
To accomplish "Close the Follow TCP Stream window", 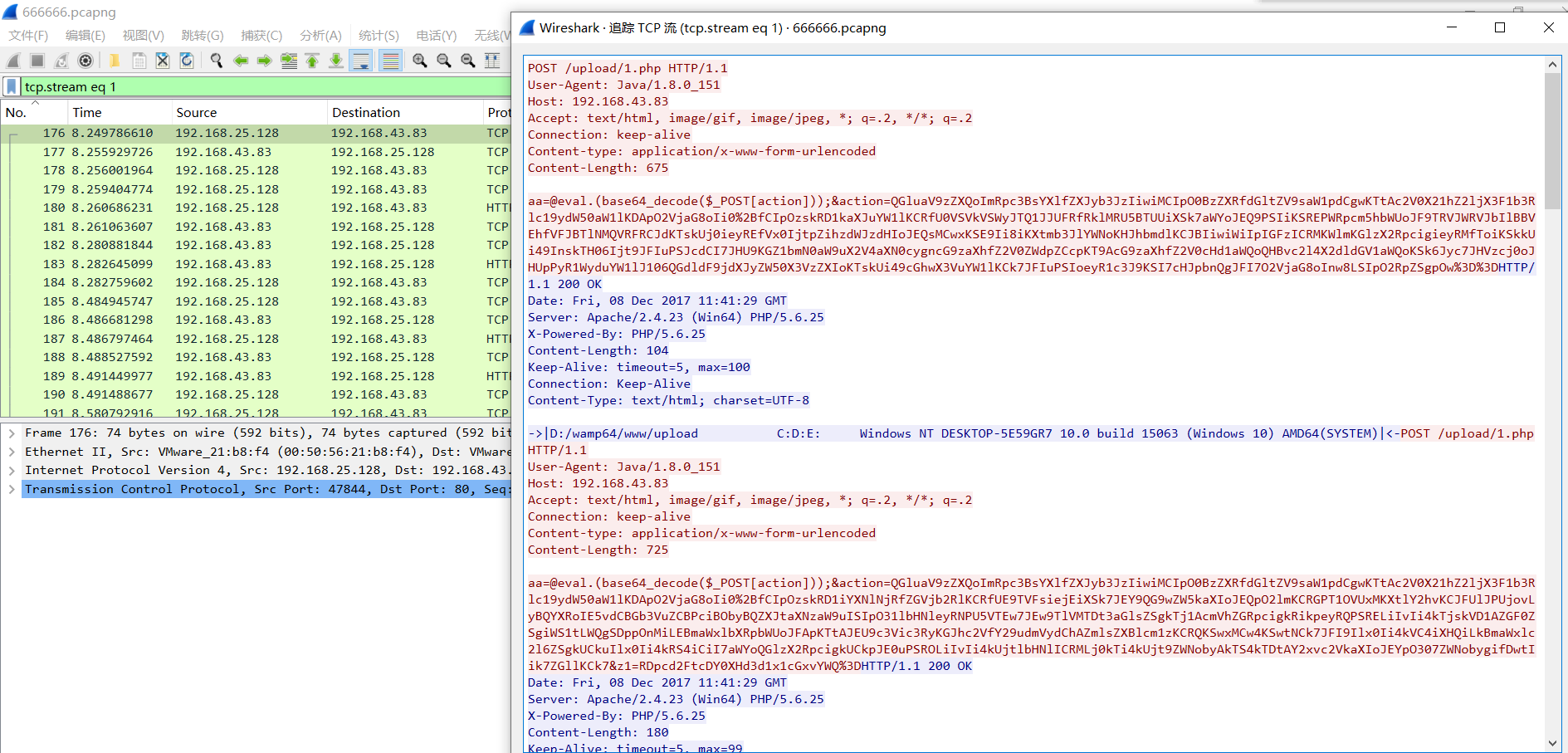I will [1548, 27].
